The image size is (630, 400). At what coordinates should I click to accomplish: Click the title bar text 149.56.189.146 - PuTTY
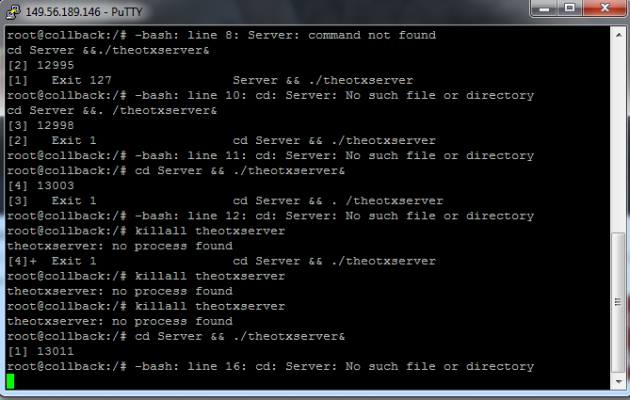(84, 12)
